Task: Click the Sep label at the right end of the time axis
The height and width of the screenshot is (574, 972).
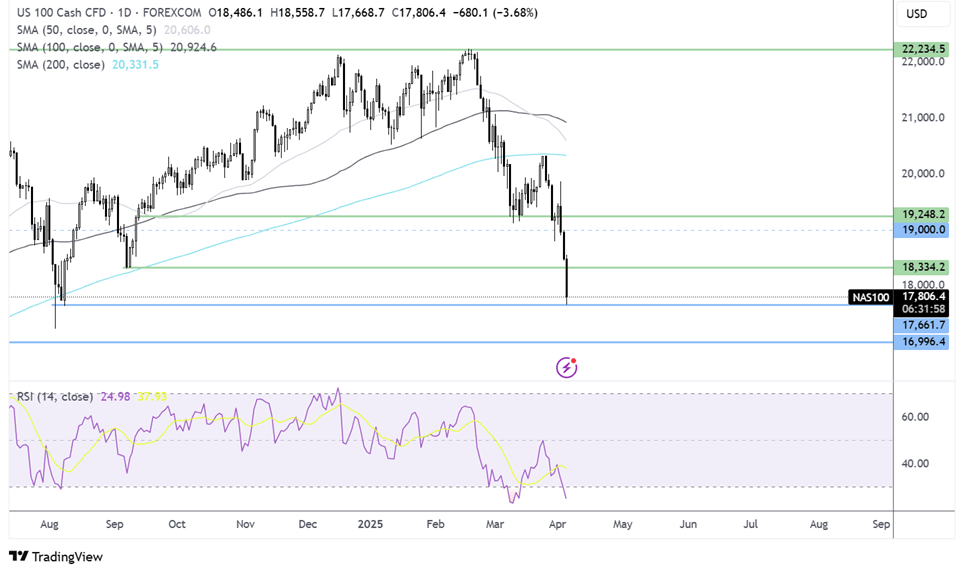Action: [881, 524]
